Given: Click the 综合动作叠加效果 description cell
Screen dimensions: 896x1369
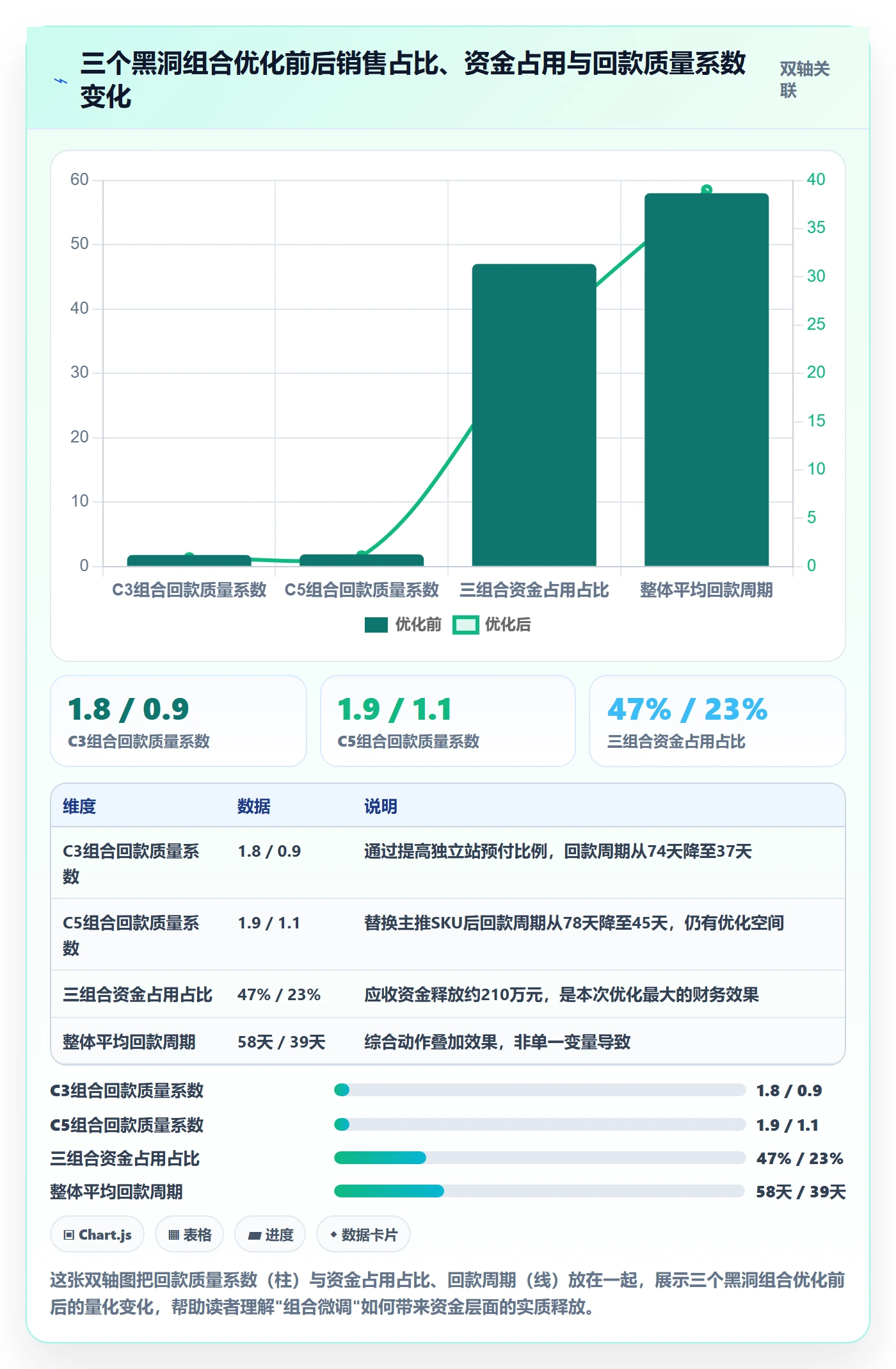Looking at the screenshot, I should coord(497,1042).
